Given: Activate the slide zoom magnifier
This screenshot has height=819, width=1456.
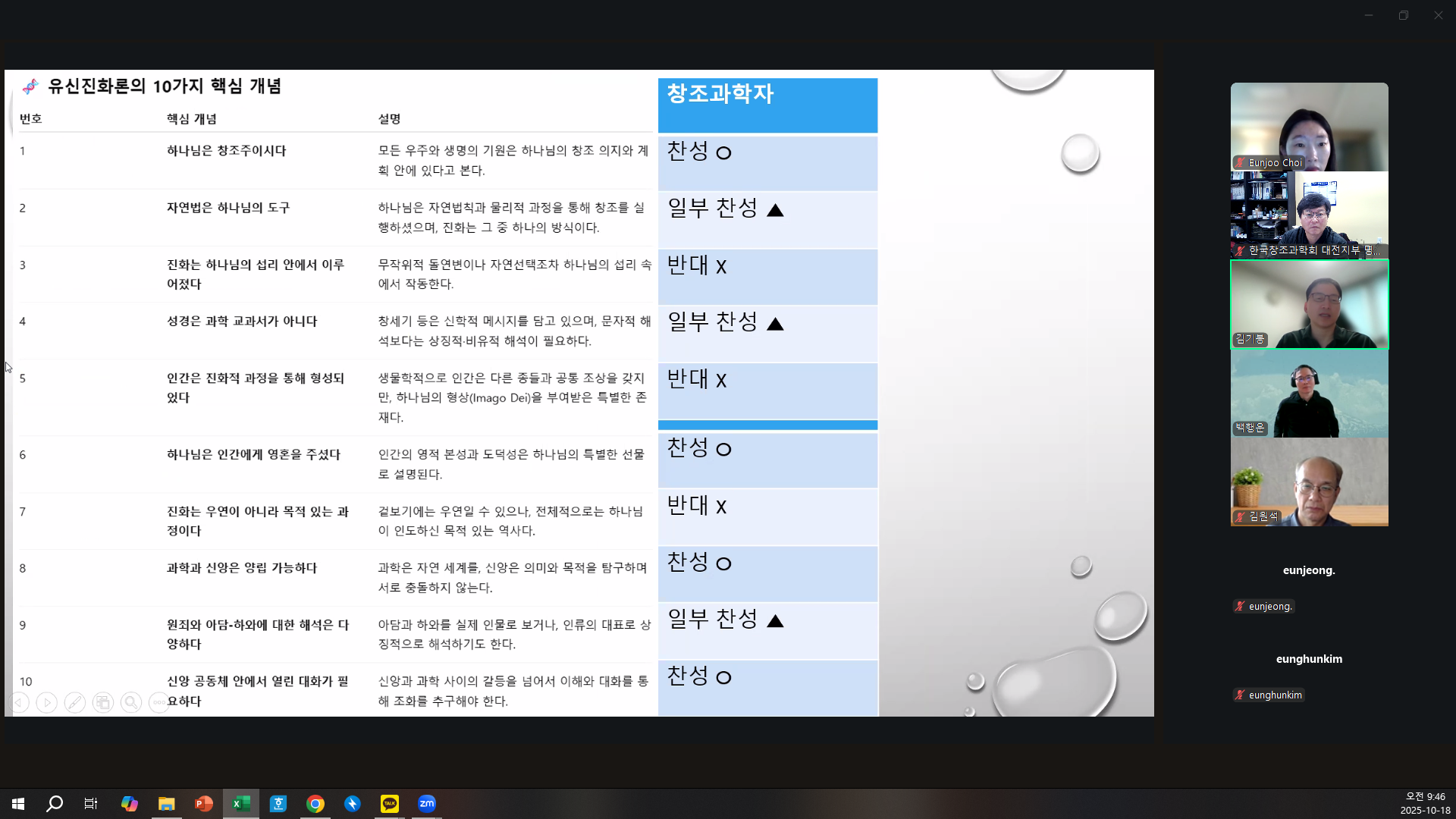Looking at the screenshot, I should tap(130, 703).
